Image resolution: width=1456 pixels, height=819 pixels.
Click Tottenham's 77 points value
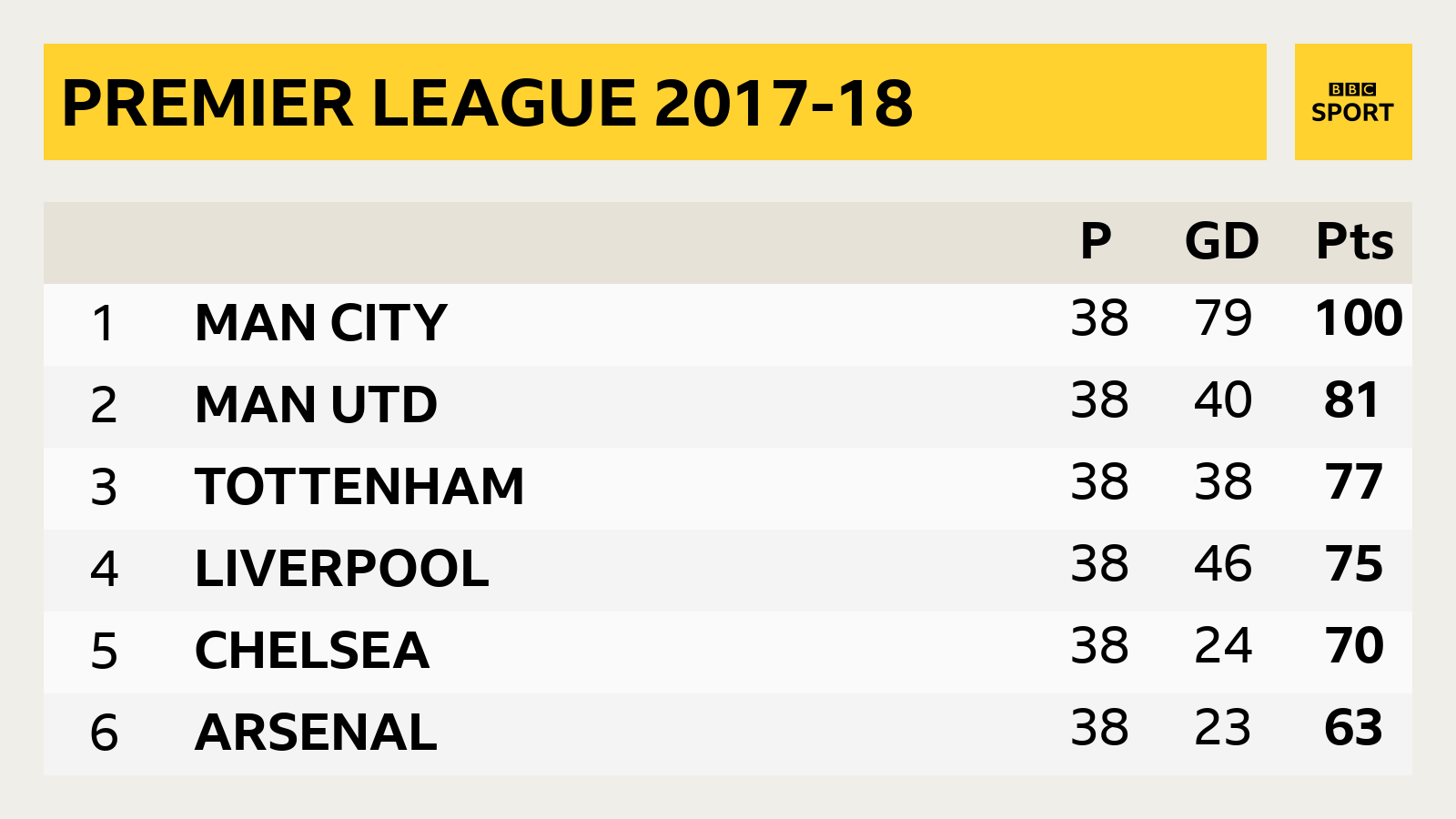pyautogui.click(x=1354, y=482)
